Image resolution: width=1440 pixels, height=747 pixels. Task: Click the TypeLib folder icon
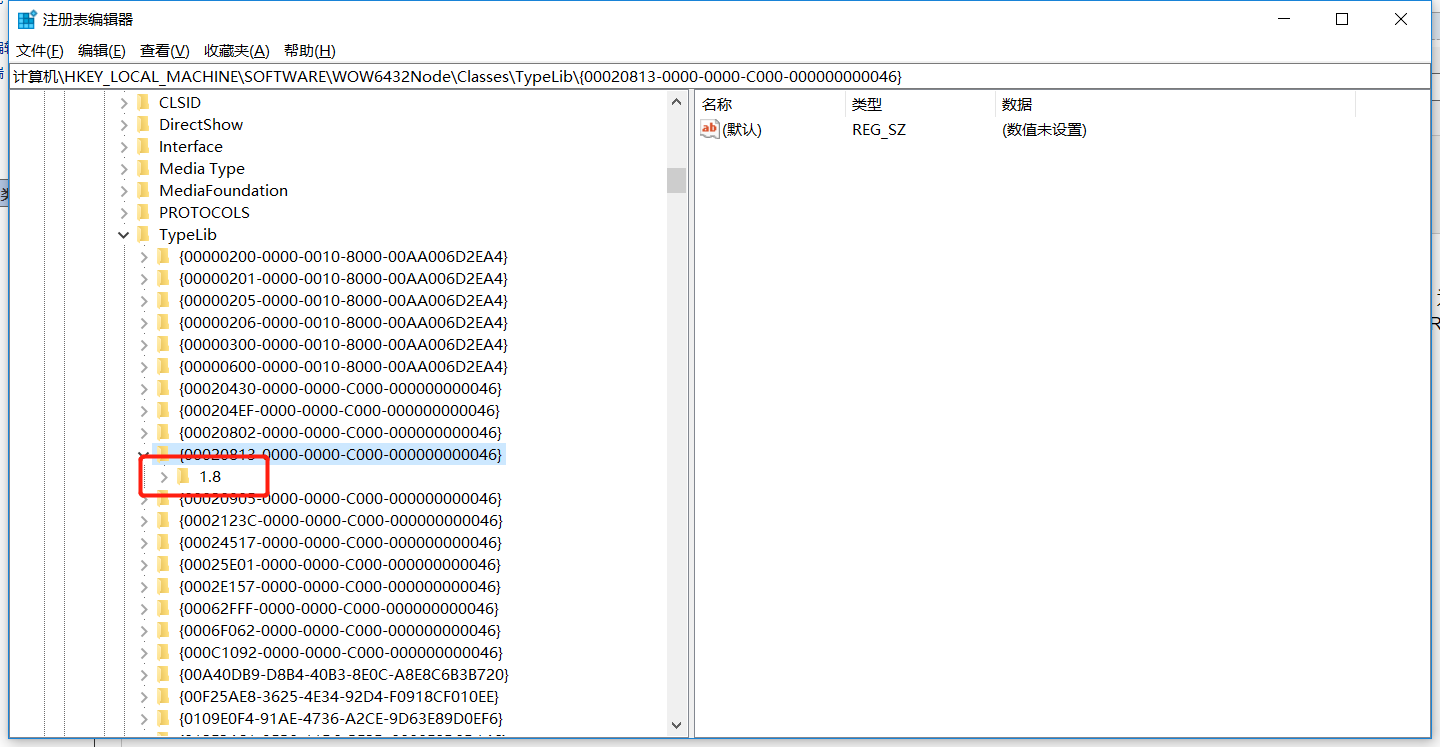point(143,234)
